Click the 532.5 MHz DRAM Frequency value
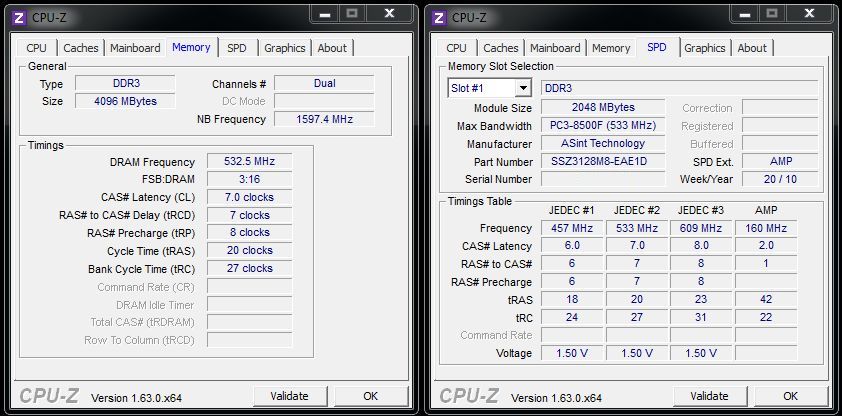842x416 pixels. [250, 161]
